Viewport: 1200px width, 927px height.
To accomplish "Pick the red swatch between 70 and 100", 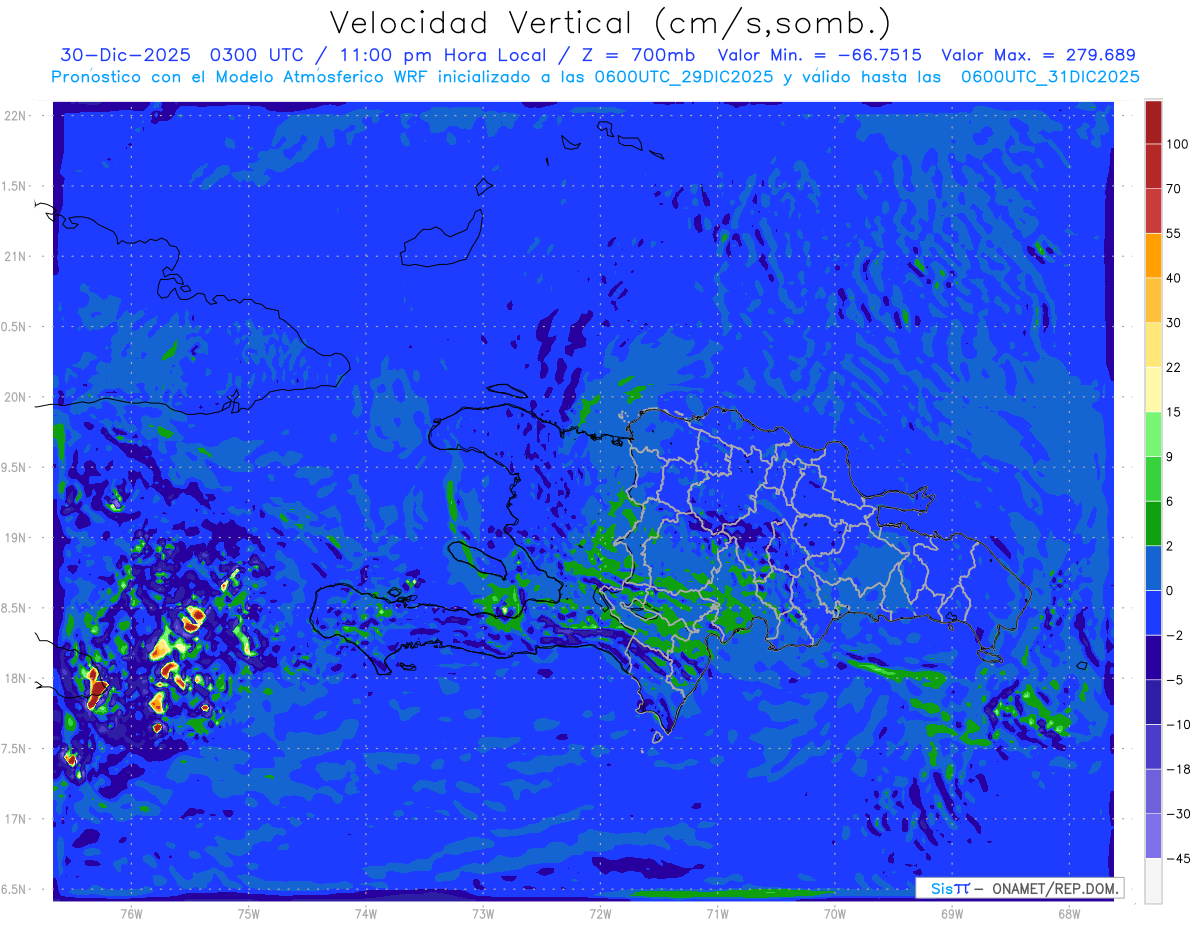I will click(1153, 166).
